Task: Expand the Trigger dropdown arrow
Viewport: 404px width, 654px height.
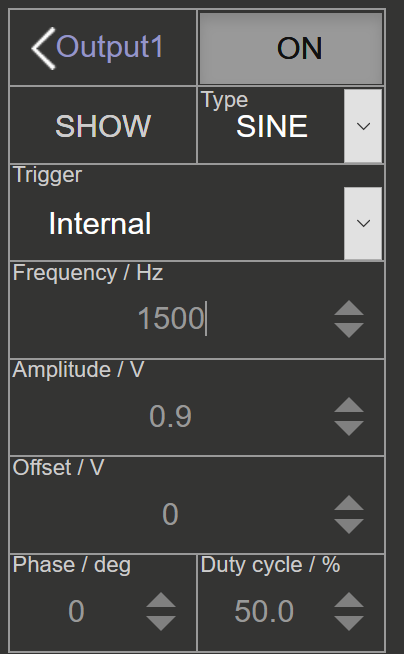Action: pyautogui.click(x=363, y=223)
